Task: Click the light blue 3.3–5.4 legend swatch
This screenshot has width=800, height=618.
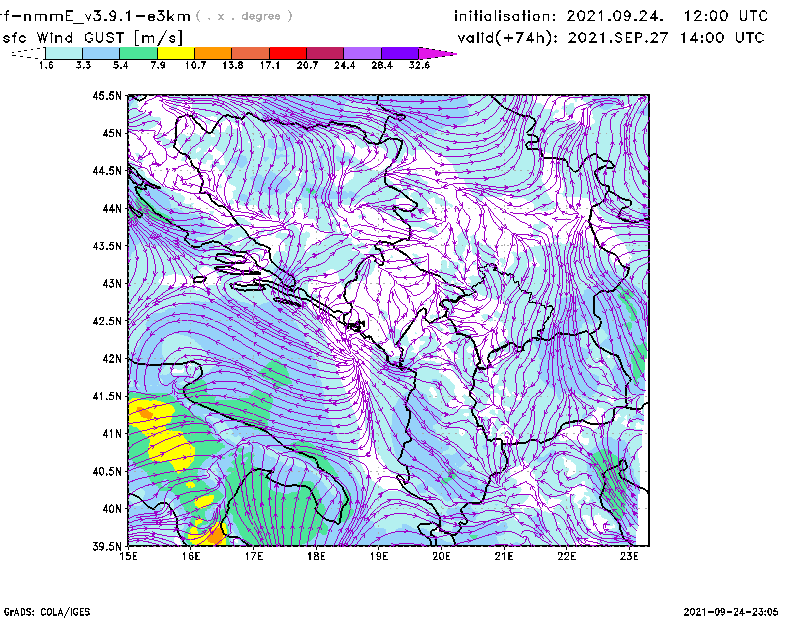Action: pyautogui.click(x=101, y=53)
